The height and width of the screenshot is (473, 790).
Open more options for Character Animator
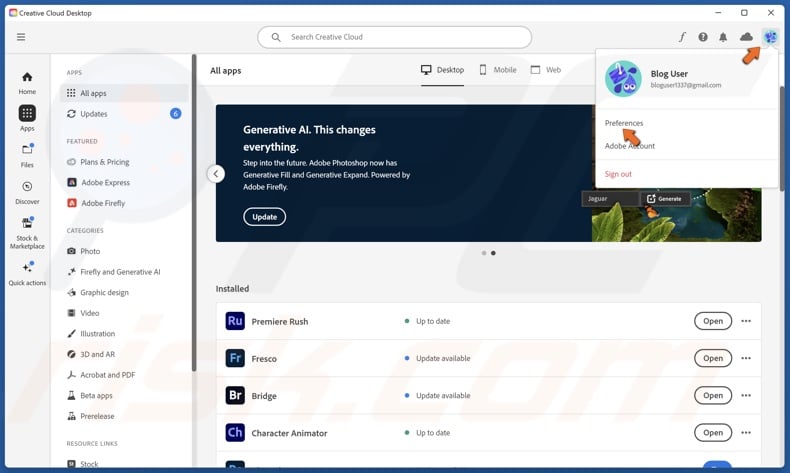746,433
